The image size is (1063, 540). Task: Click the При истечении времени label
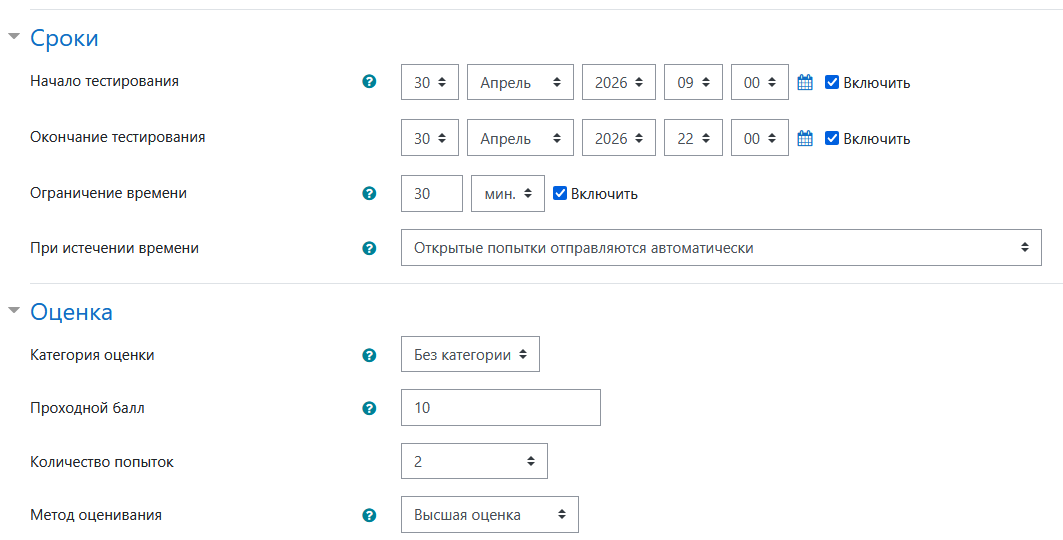tap(115, 248)
